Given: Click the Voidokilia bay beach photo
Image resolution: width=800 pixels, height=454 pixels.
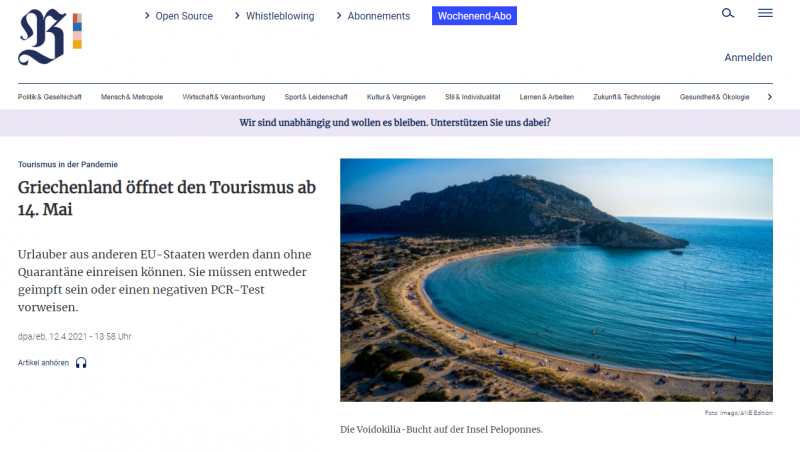Looking at the screenshot, I should coord(556,280).
